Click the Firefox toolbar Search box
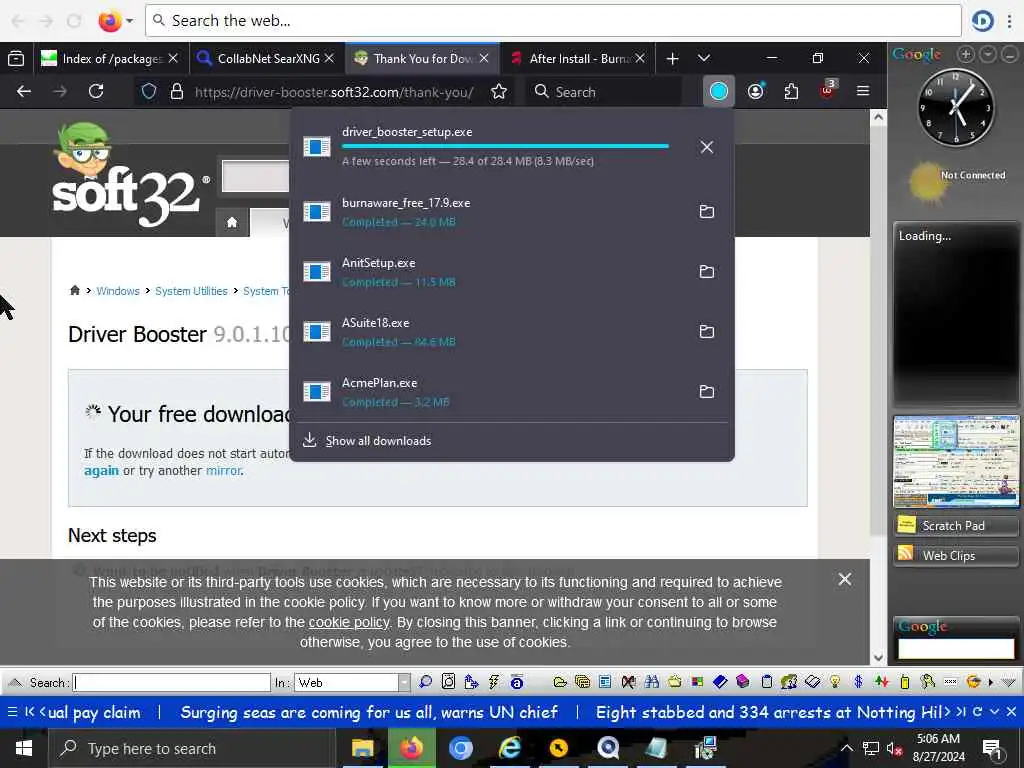The height and width of the screenshot is (768, 1024). point(604,92)
